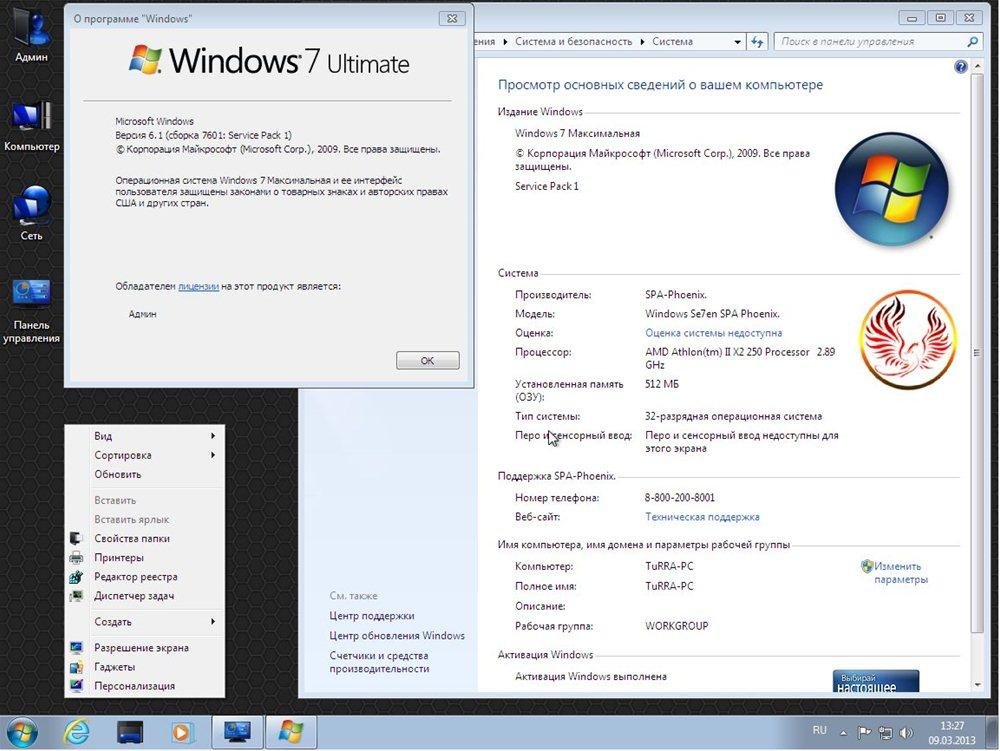Click the volume speaker icon in the tray

point(908,732)
